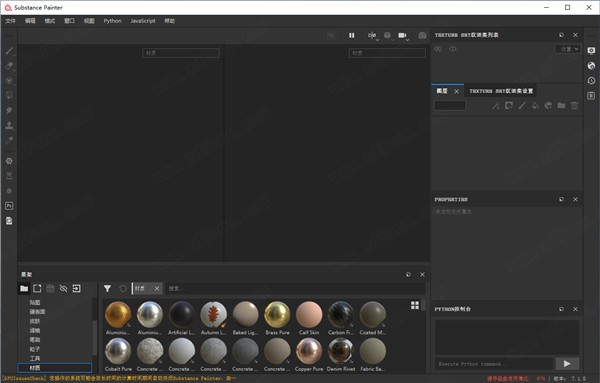Add a folder in Layers panel
This screenshot has height=383, width=600.
pyautogui.click(x=561, y=106)
